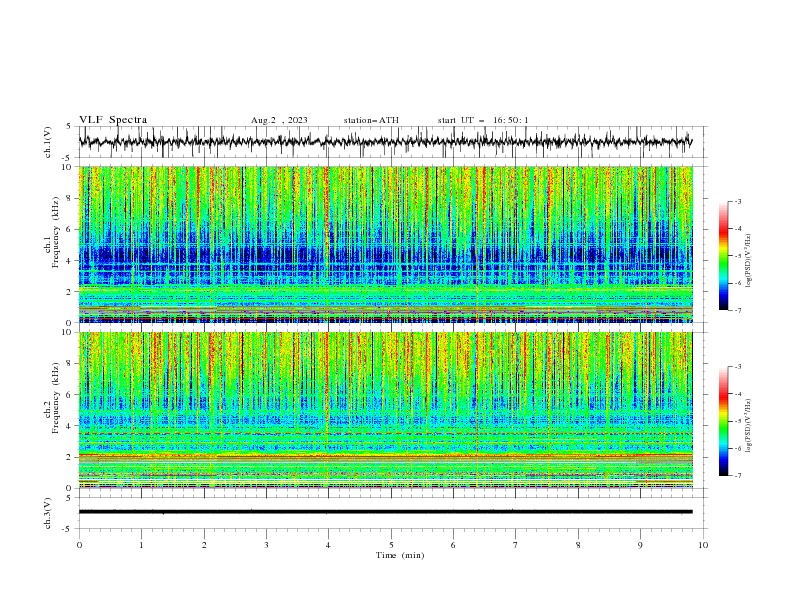Select the "ch.2 Frequency (kHz)" axis label
Screen dimensions: 792x612
point(53,398)
